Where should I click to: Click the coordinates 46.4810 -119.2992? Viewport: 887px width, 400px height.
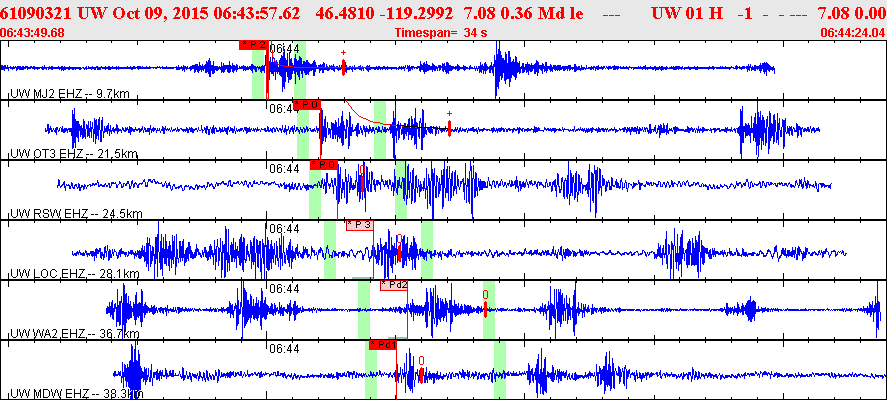pos(385,14)
